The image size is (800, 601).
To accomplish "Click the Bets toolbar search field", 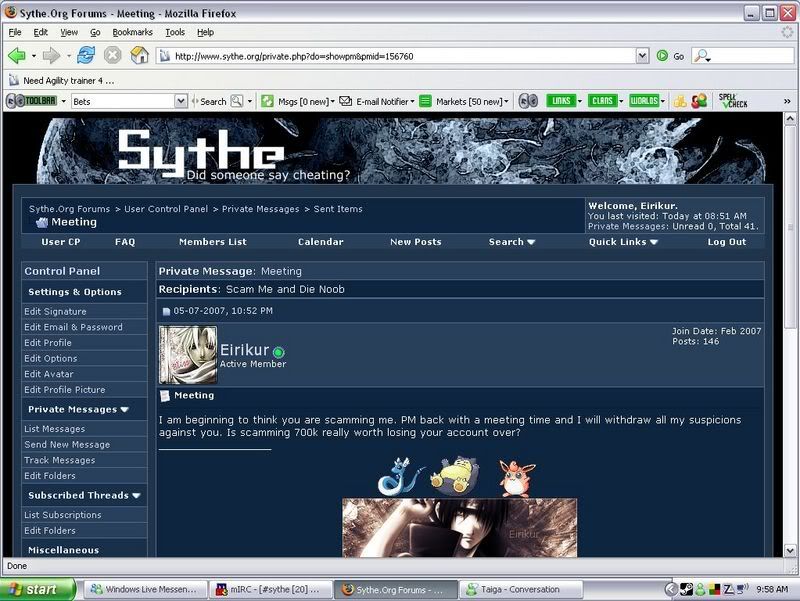I will [x=123, y=101].
